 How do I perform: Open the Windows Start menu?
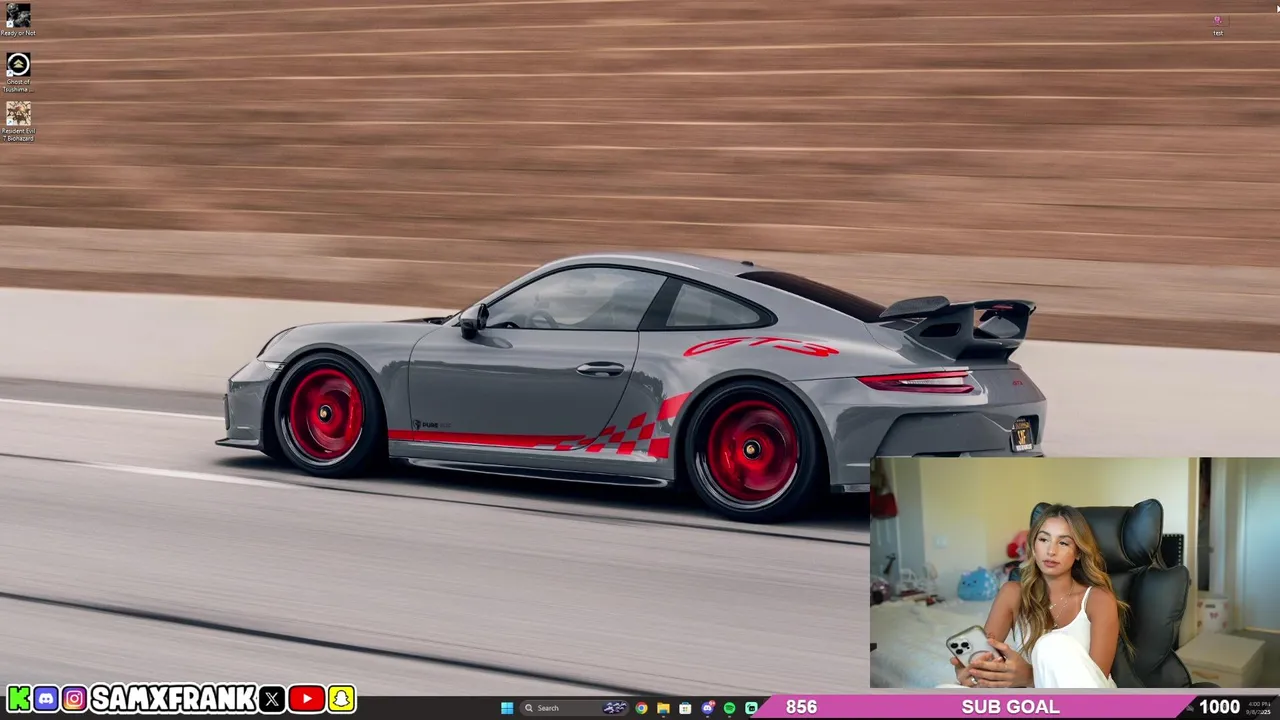[x=507, y=708]
